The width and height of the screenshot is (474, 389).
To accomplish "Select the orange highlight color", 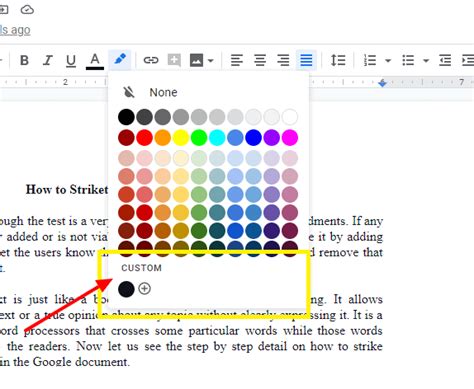I will (163, 137).
